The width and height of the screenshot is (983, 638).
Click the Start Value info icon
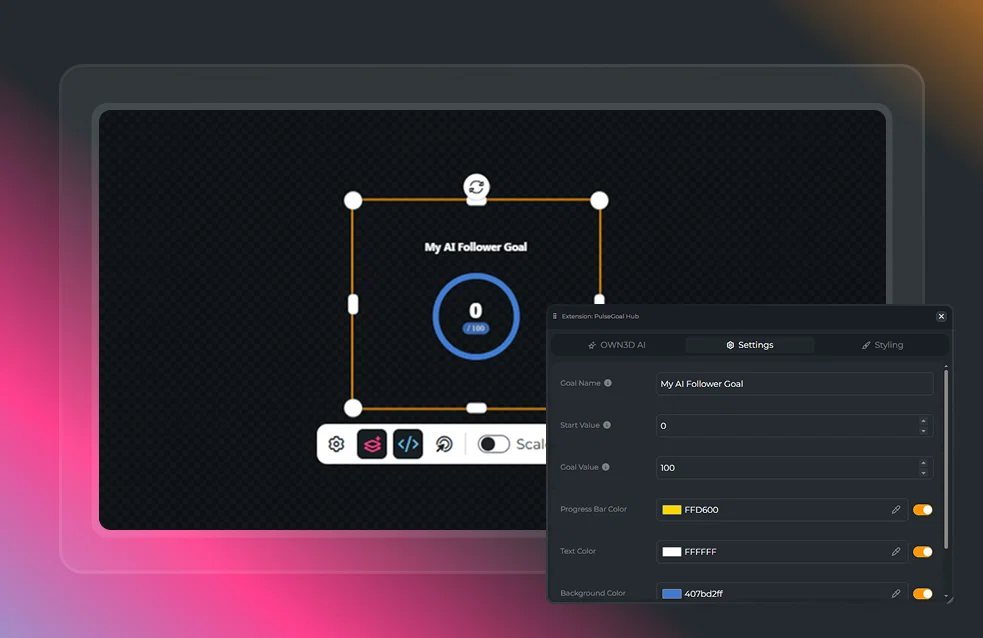(x=607, y=425)
